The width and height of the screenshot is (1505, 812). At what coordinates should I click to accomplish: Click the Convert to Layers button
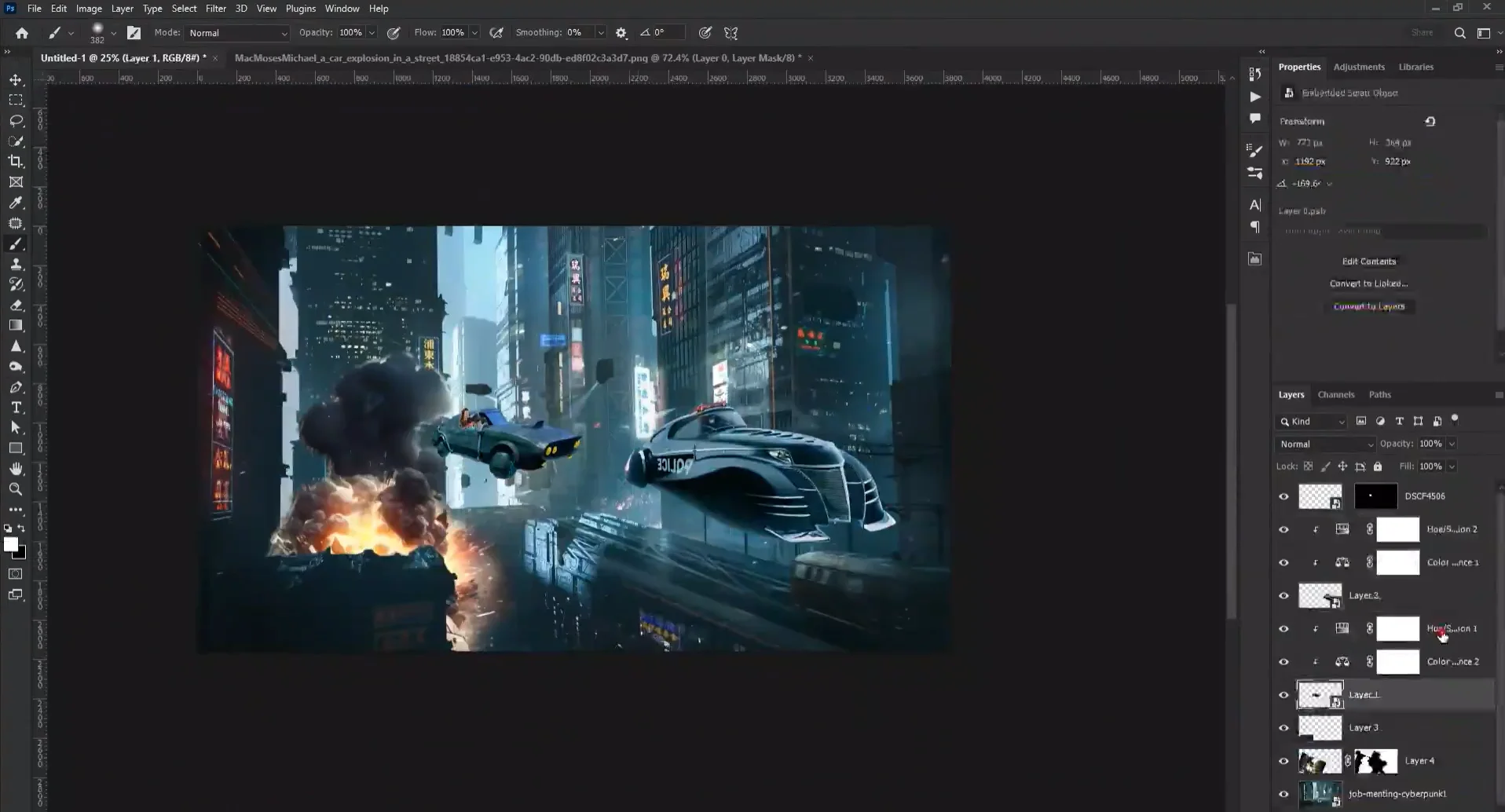[x=1369, y=306]
